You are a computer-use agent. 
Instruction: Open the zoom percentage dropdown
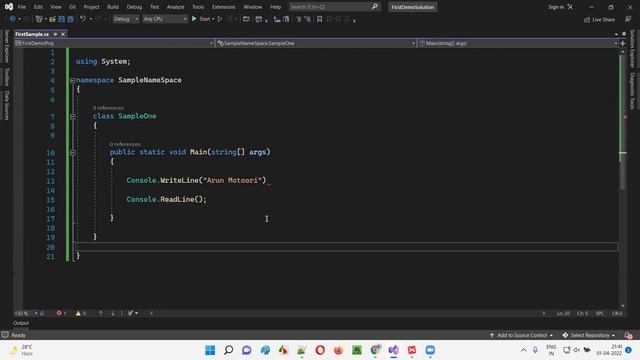(x=26, y=313)
